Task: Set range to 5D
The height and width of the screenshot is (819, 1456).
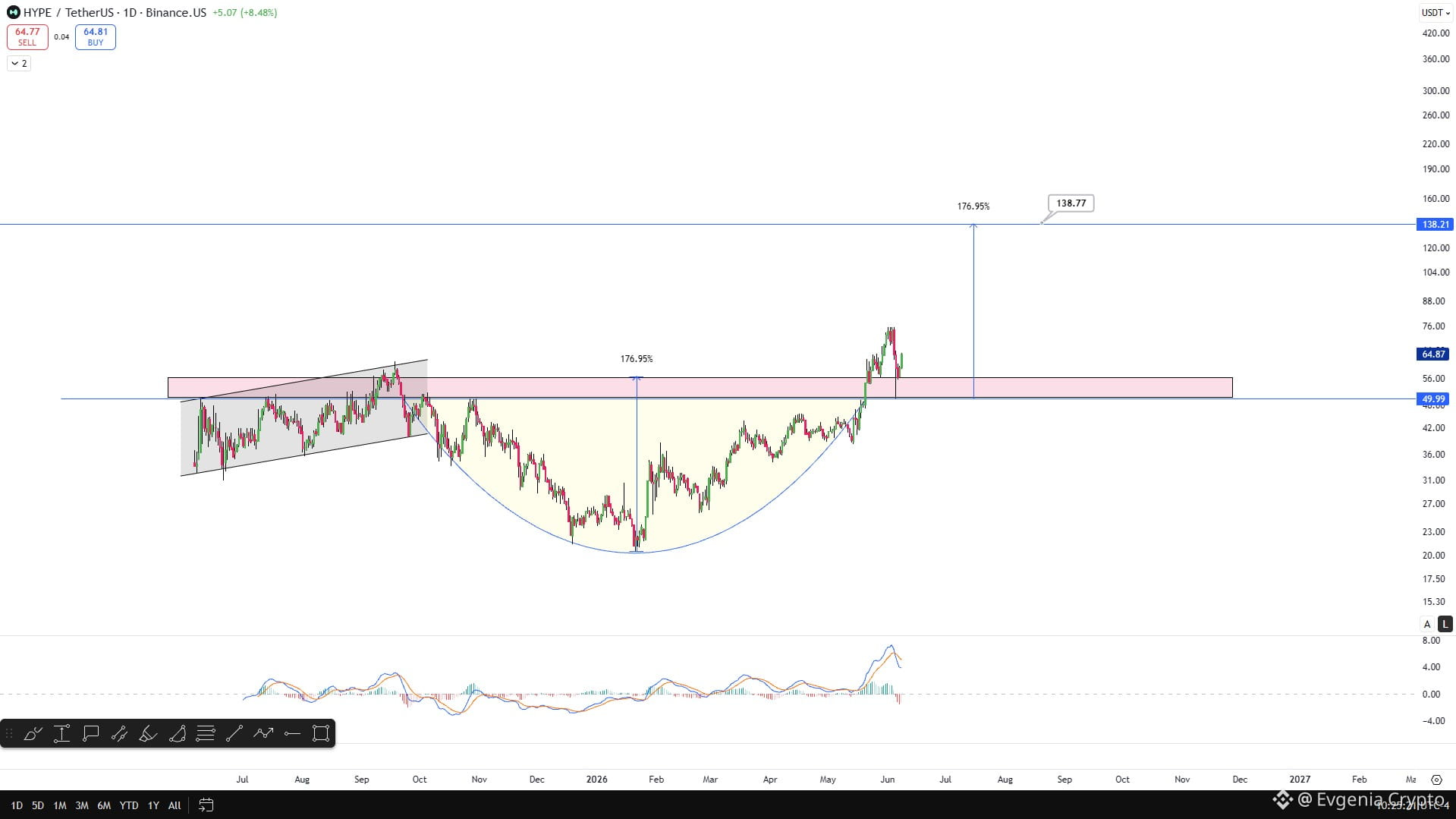Action: point(38,805)
